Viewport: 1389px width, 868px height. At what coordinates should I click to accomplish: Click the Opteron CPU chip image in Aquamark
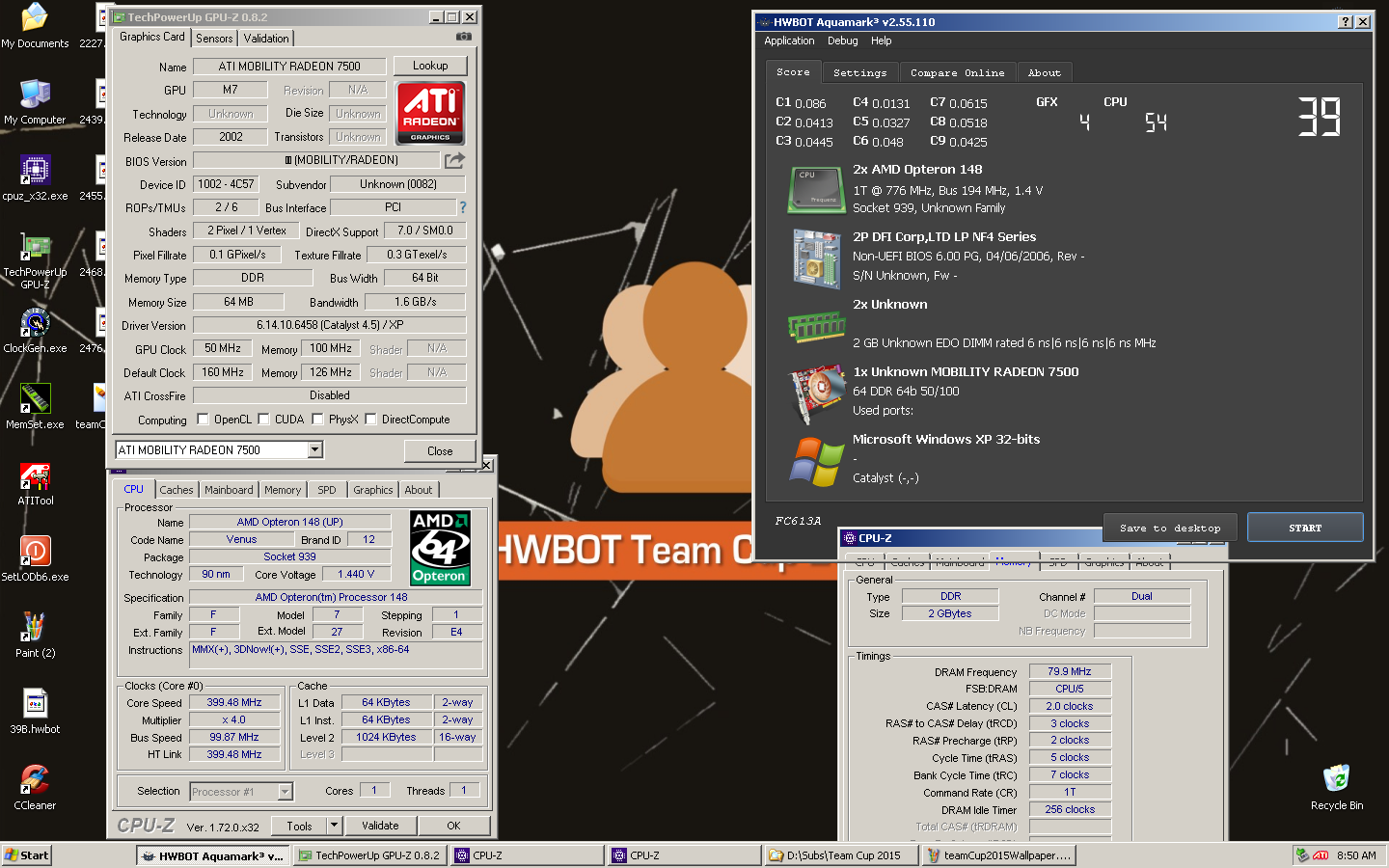(817, 189)
